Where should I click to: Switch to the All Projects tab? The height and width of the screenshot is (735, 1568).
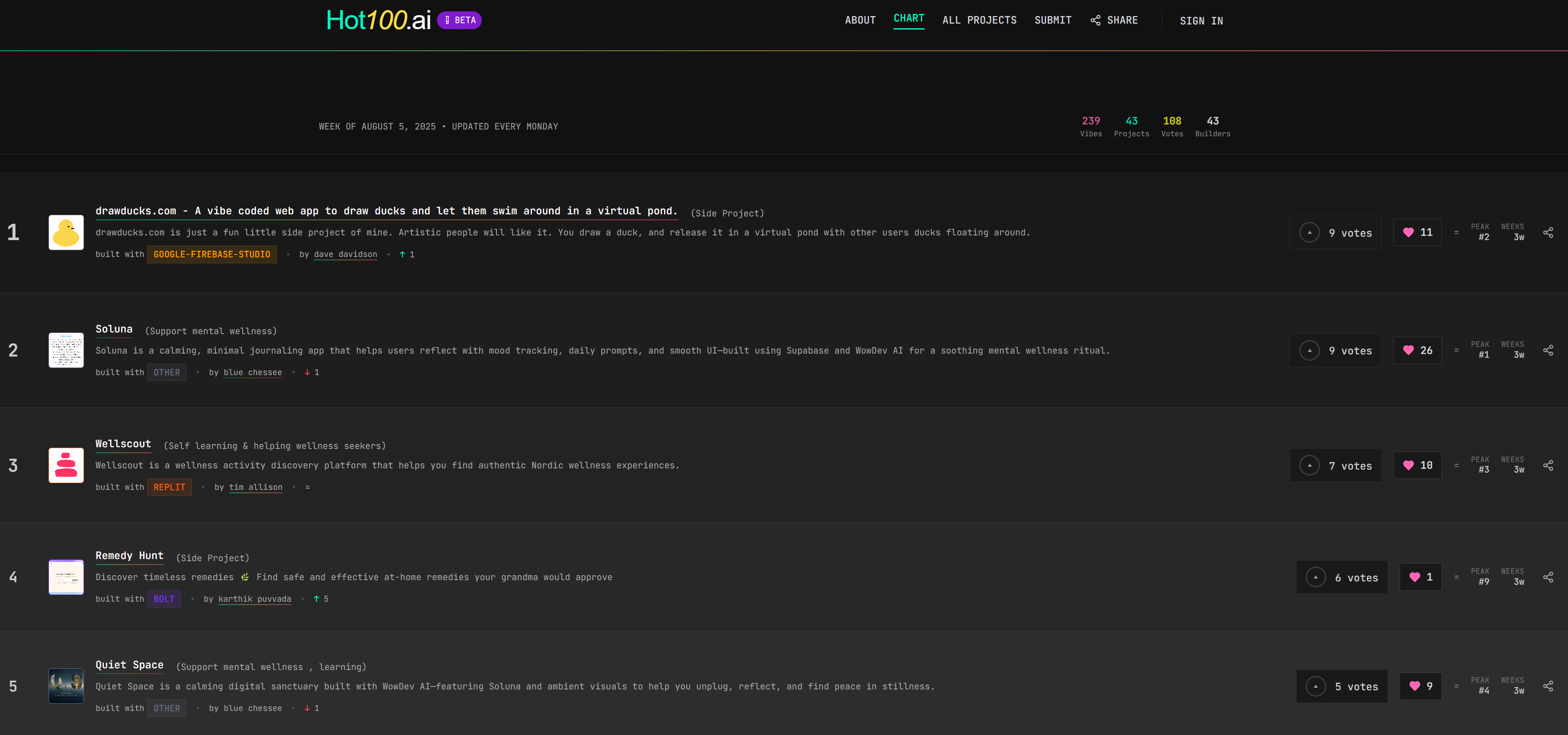[979, 21]
